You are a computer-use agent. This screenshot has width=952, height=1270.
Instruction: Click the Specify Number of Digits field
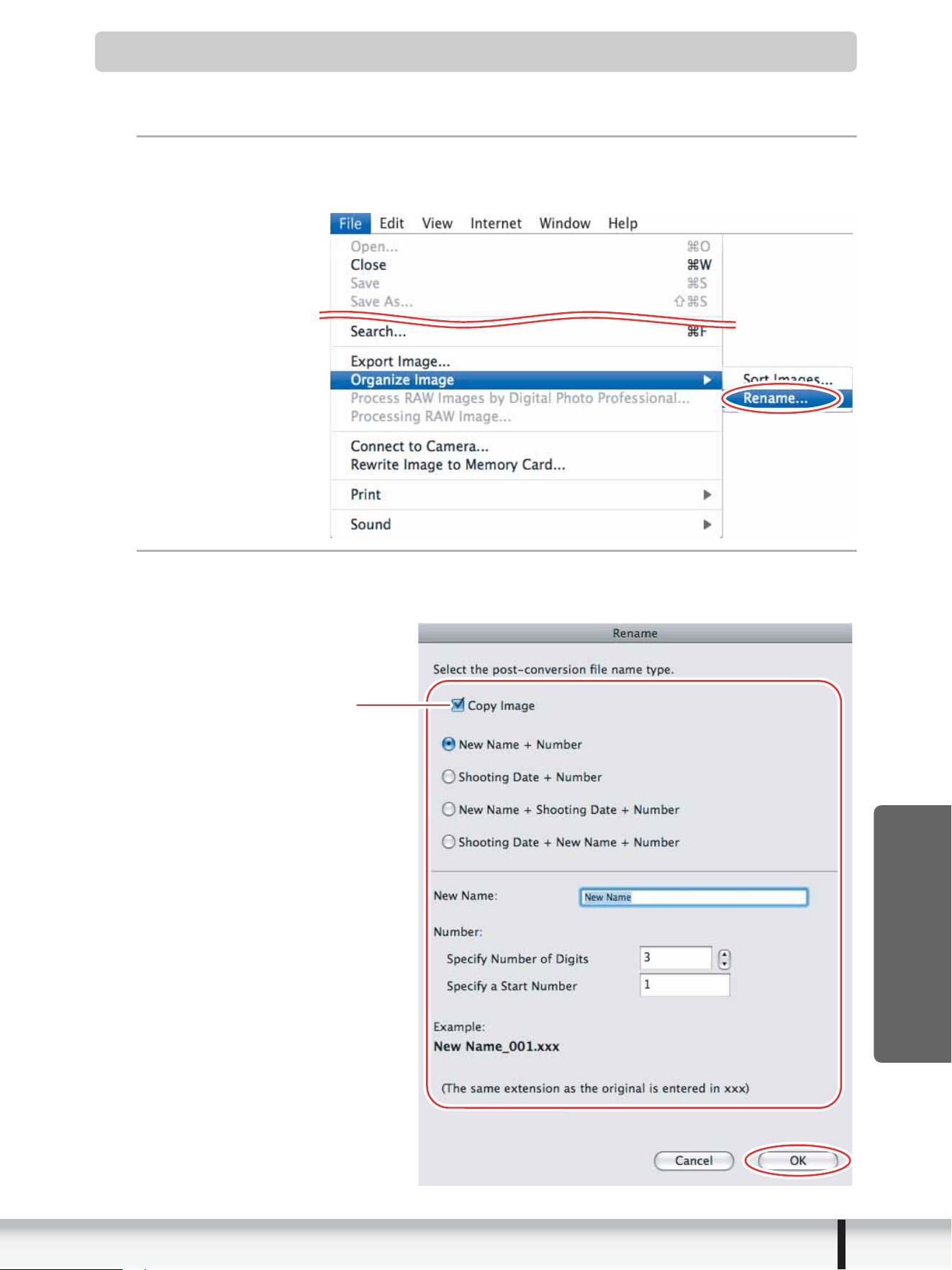(676, 958)
